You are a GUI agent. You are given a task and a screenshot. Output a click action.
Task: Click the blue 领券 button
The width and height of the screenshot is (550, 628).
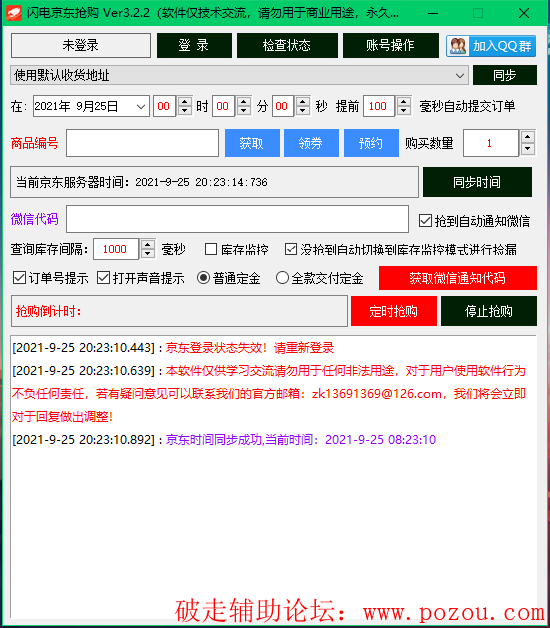coord(311,143)
